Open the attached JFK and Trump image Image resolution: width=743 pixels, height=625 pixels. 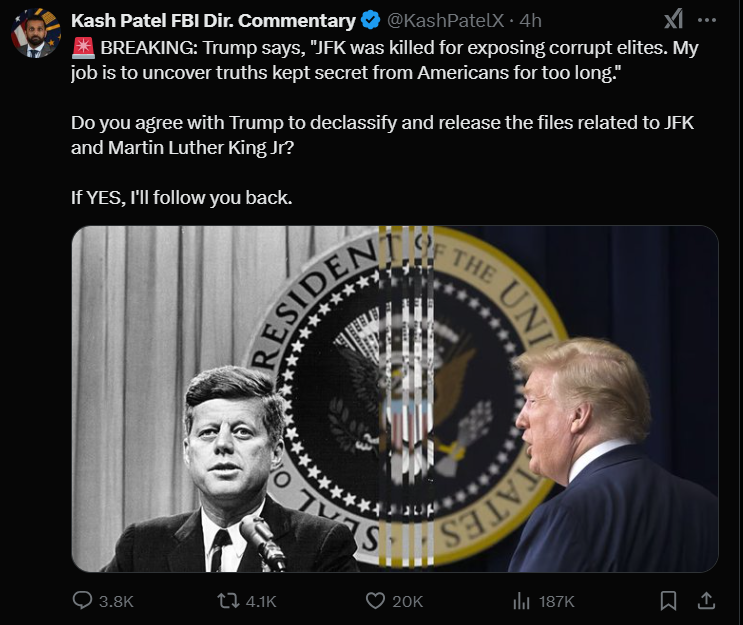pos(395,399)
